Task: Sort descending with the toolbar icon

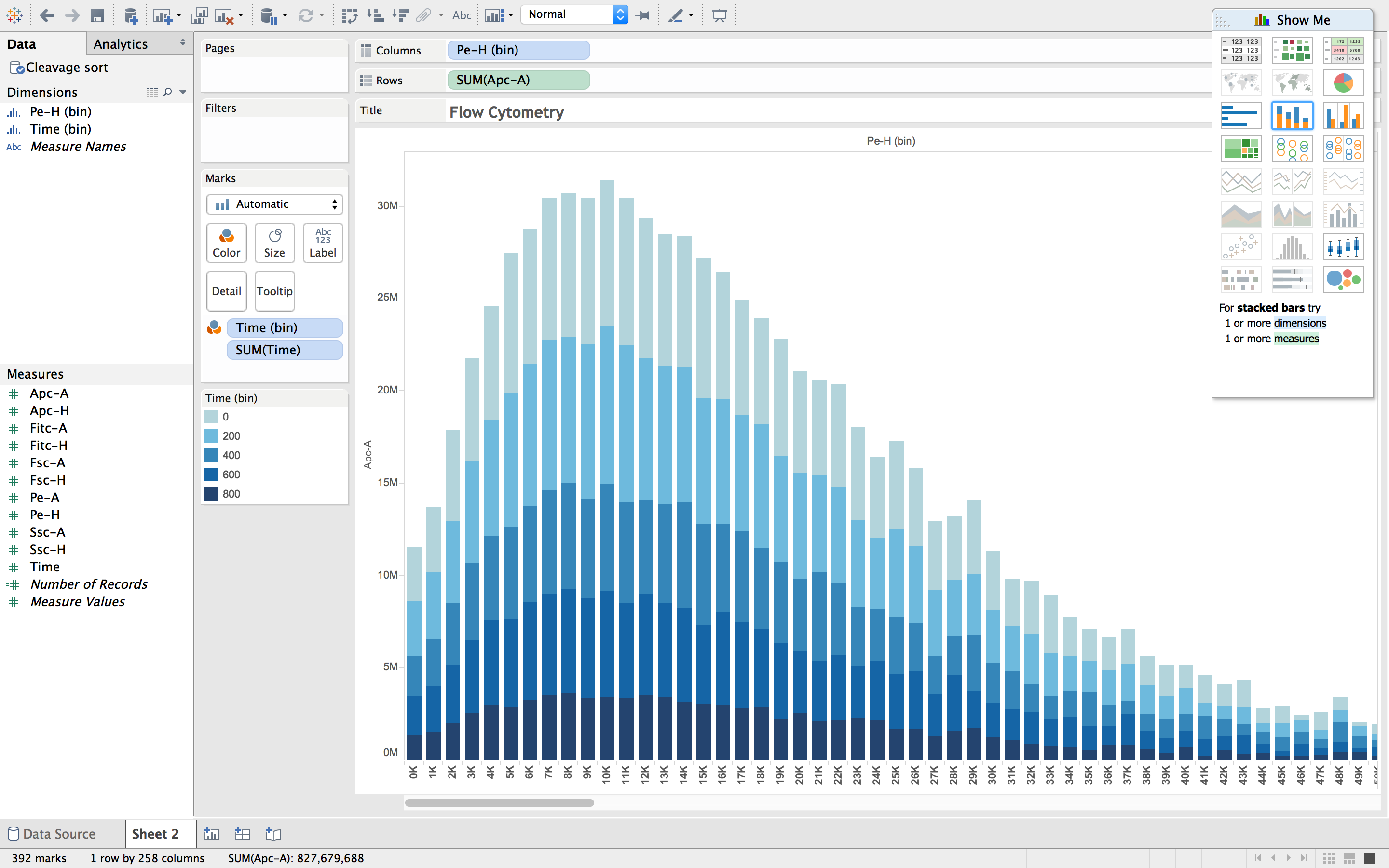Action: pyautogui.click(x=400, y=15)
